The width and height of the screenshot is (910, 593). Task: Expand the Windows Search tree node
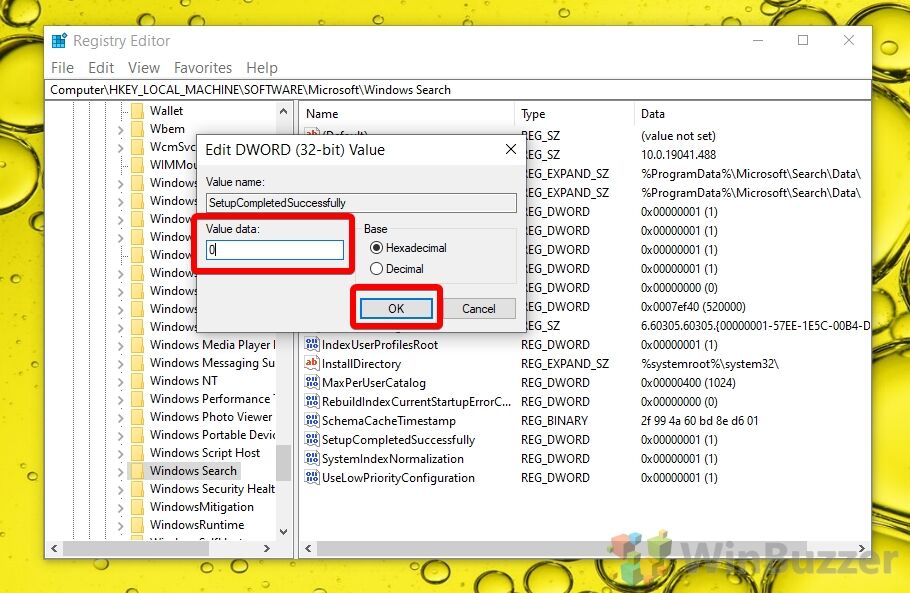coord(121,471)
